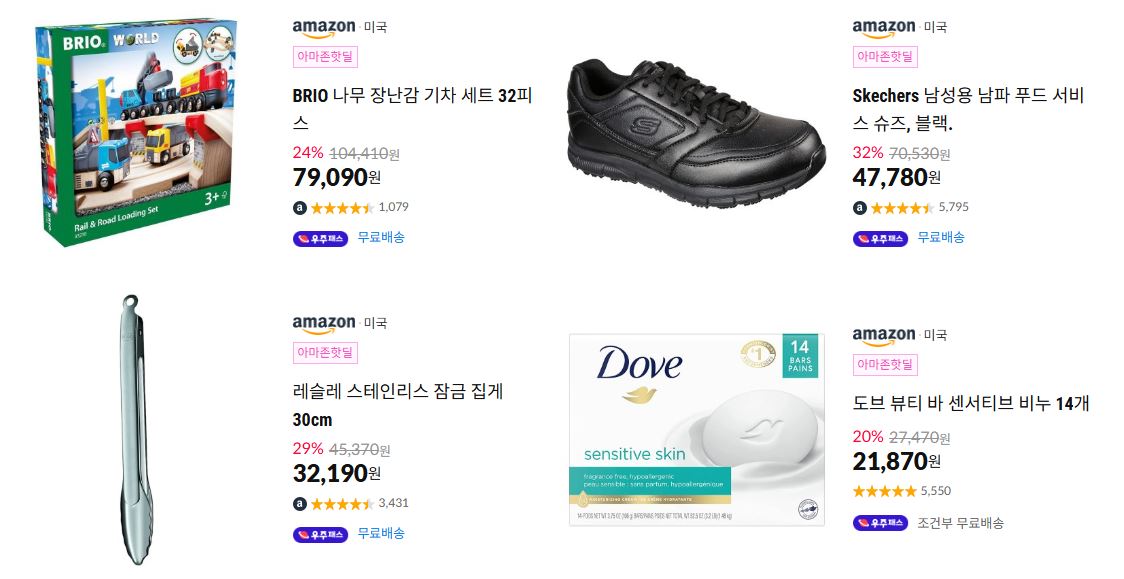This screenshot has width=1124, height=579.
Task: Open the BRIO Rail & Road box image
Action: coord(137,133)
